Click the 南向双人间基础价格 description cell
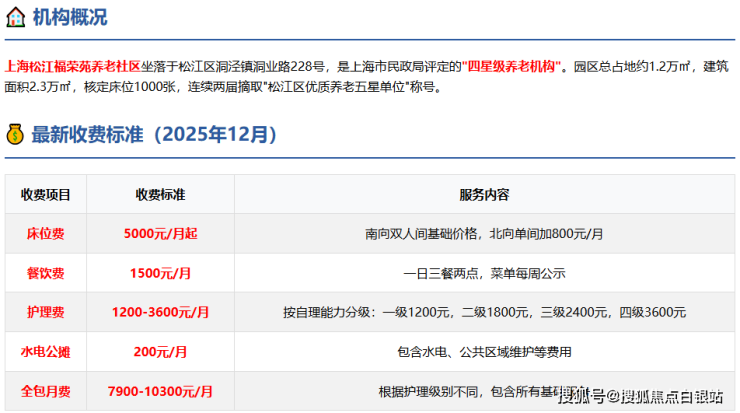The width and height of the screenshot is (740, 413). pos(484,234)
